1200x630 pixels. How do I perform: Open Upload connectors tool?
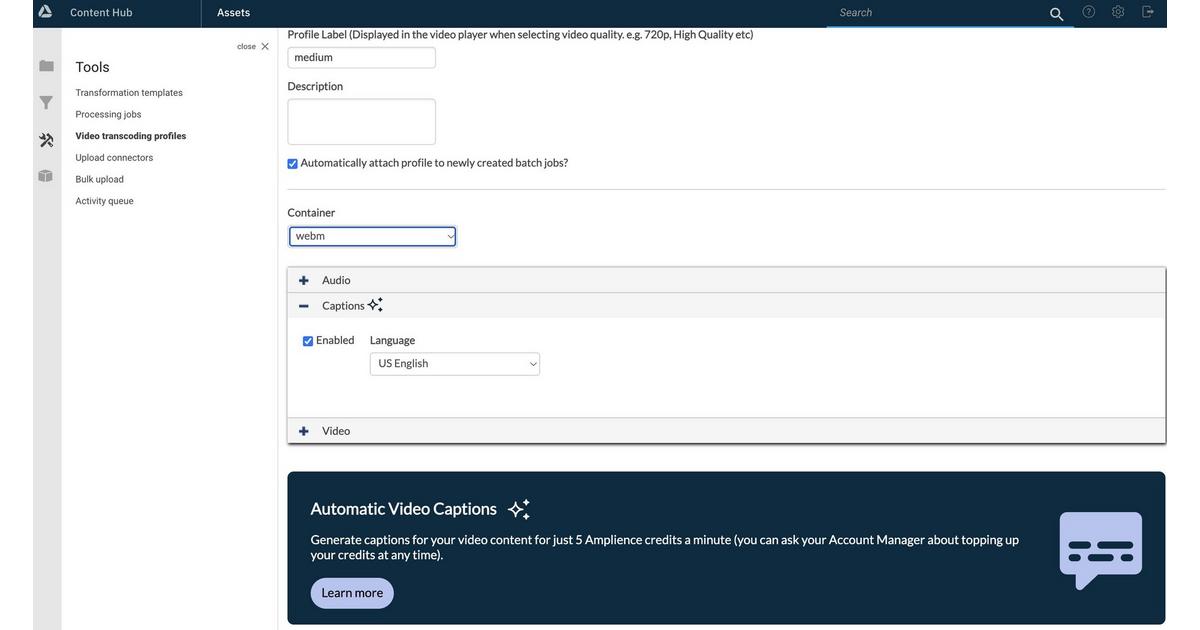click(x=114, y=158)
